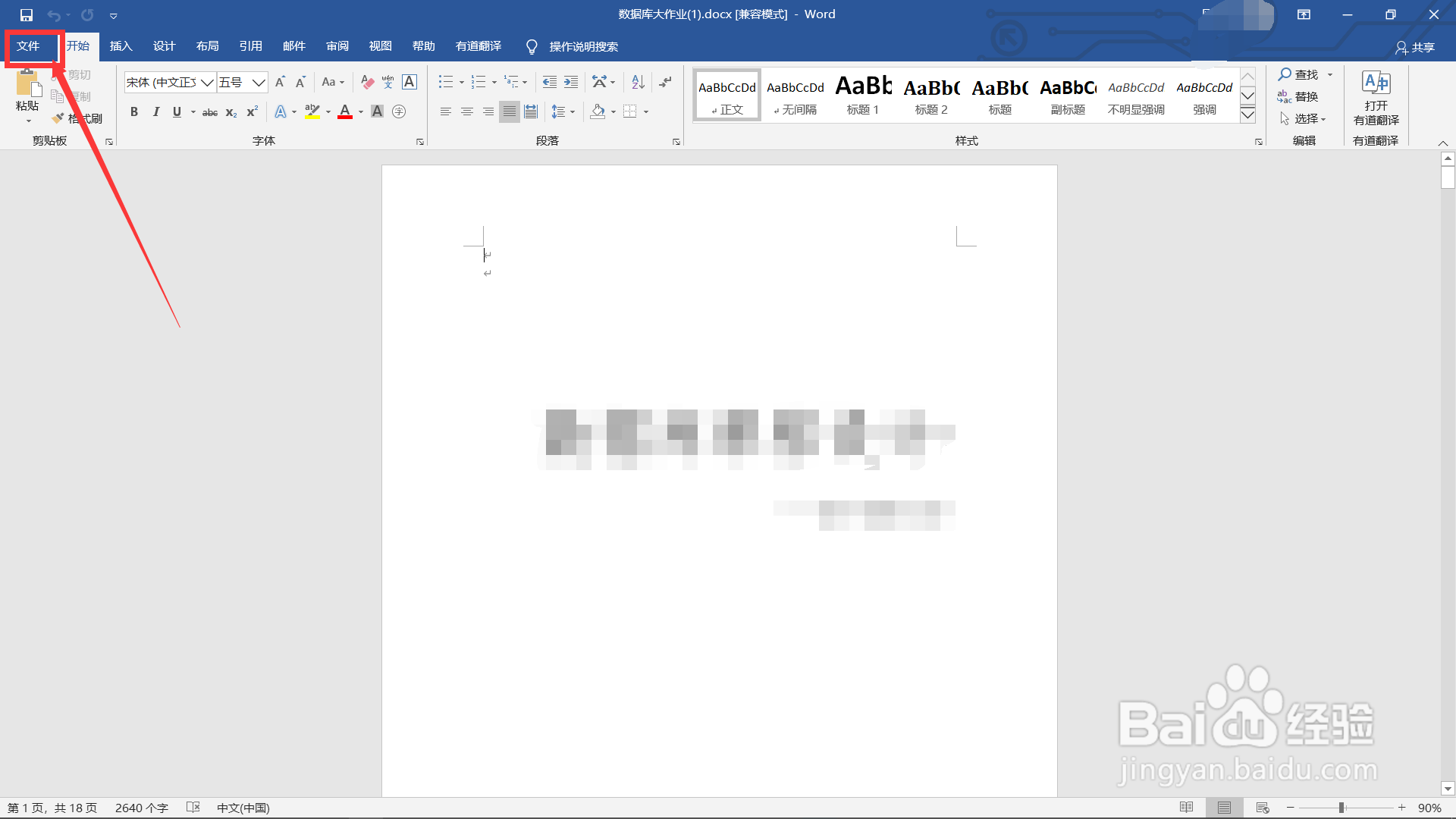Enable center text alignment

tap(467, 112)
